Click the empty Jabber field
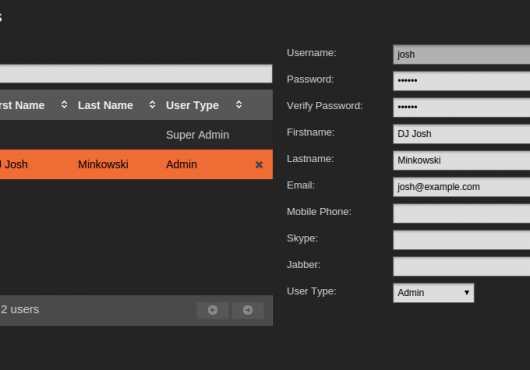 pyautogui.click(x=461, y=266)
